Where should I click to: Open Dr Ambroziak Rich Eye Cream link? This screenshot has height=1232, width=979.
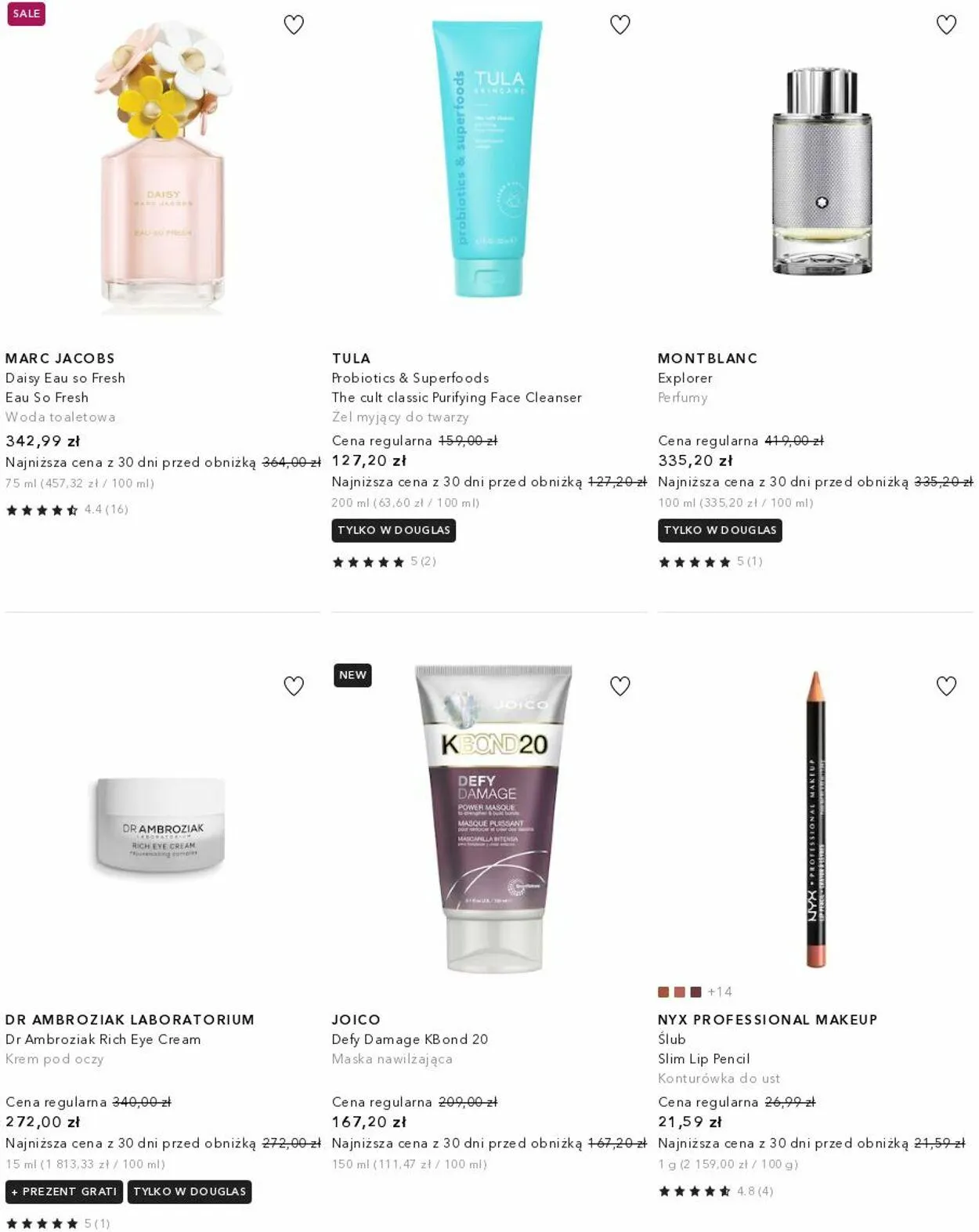pyautogui.click(x=103, y=1039)
